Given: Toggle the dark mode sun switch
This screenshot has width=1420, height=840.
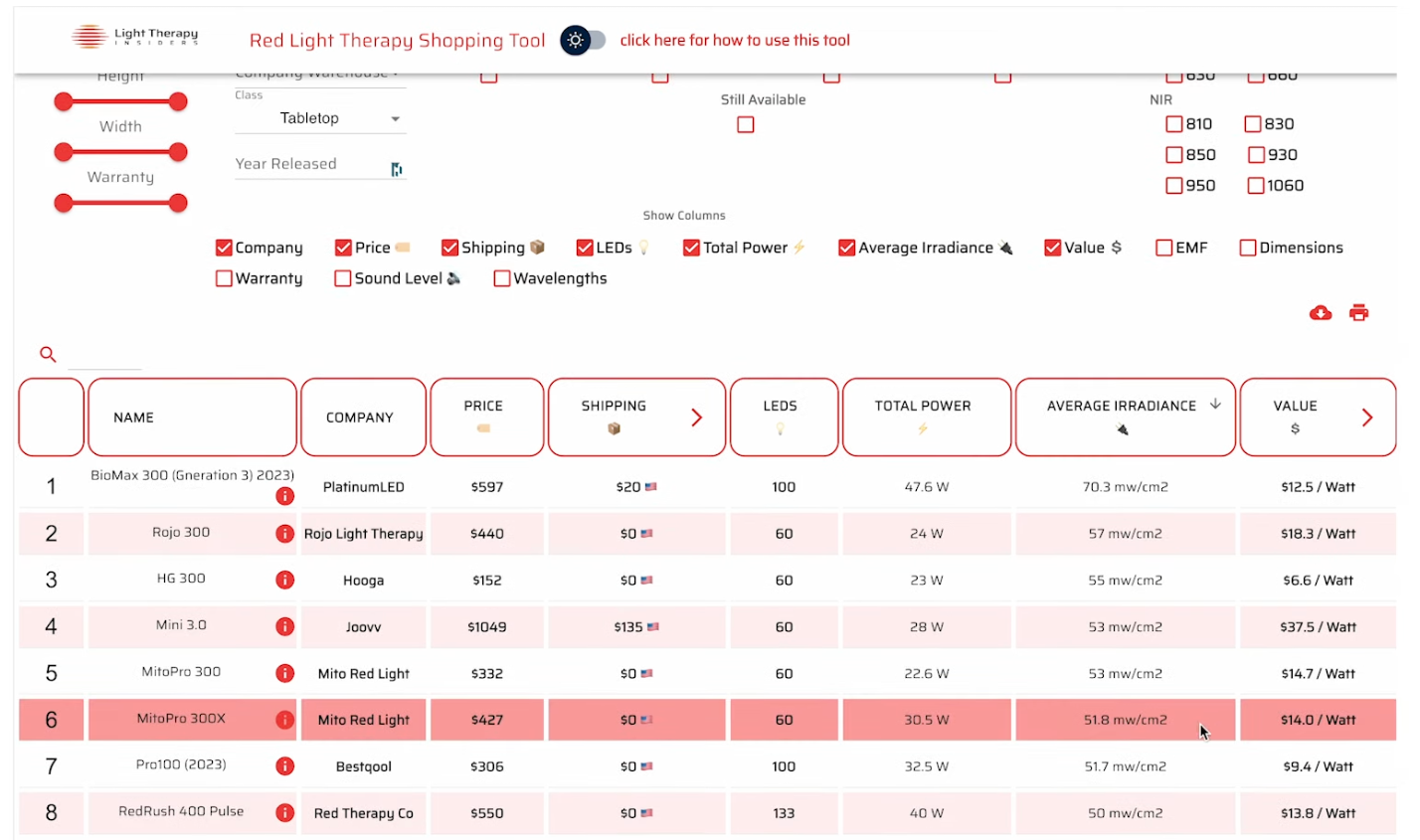Looking at the screenshot, I should [x=583, y=40].
